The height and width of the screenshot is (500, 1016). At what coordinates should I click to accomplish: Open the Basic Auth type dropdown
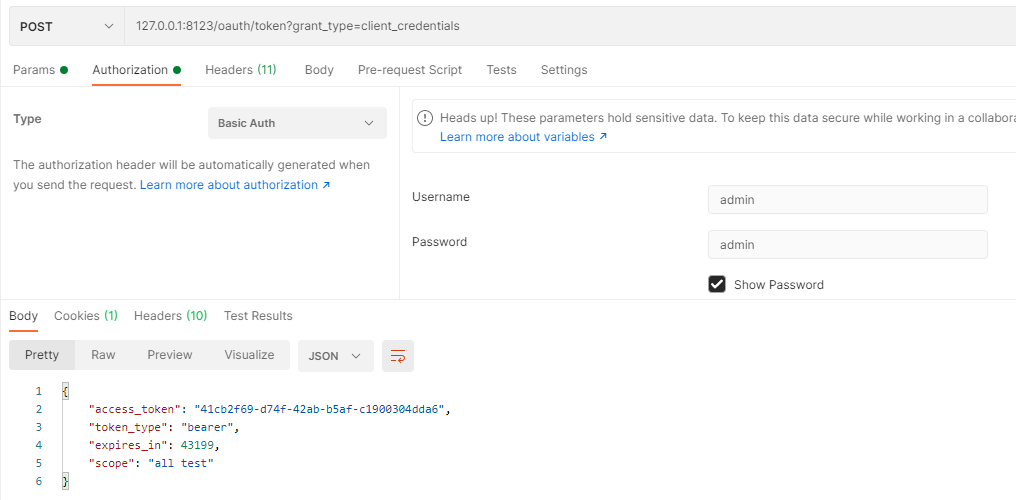297,123
